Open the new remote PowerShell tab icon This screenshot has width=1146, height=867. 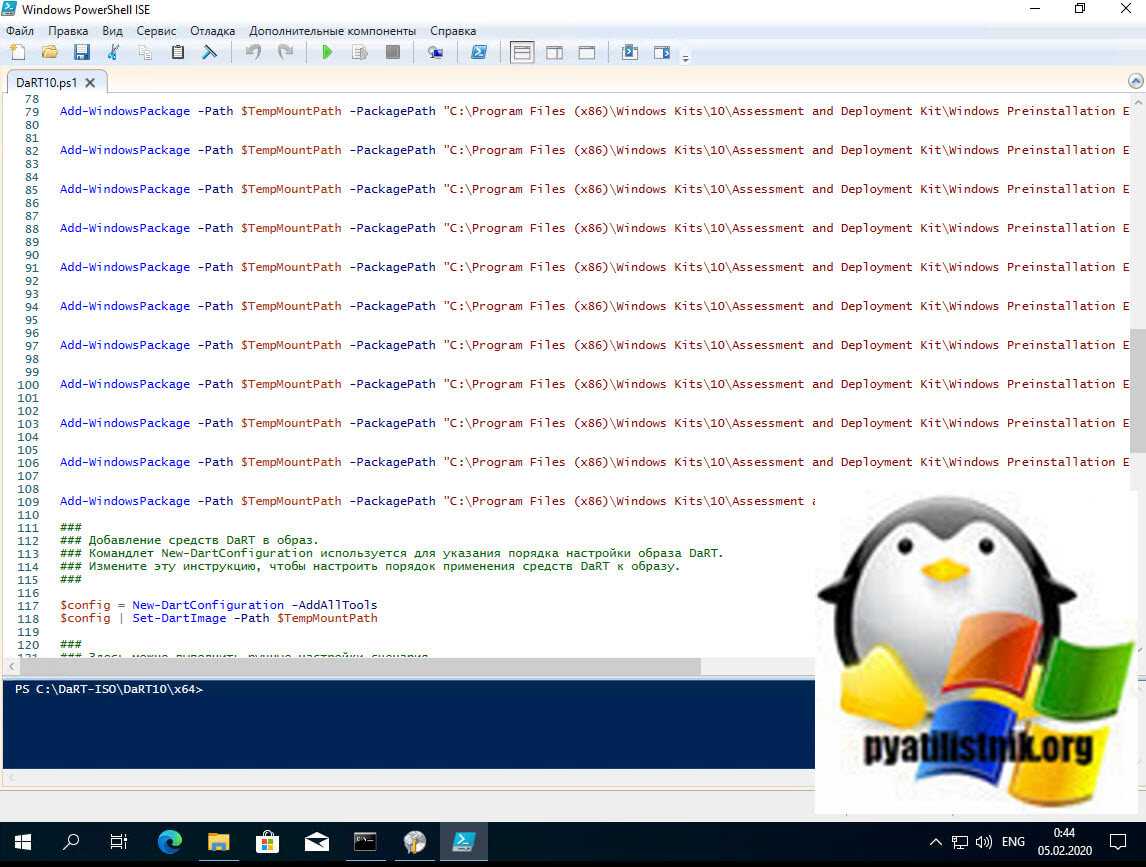tap(435, 53)
